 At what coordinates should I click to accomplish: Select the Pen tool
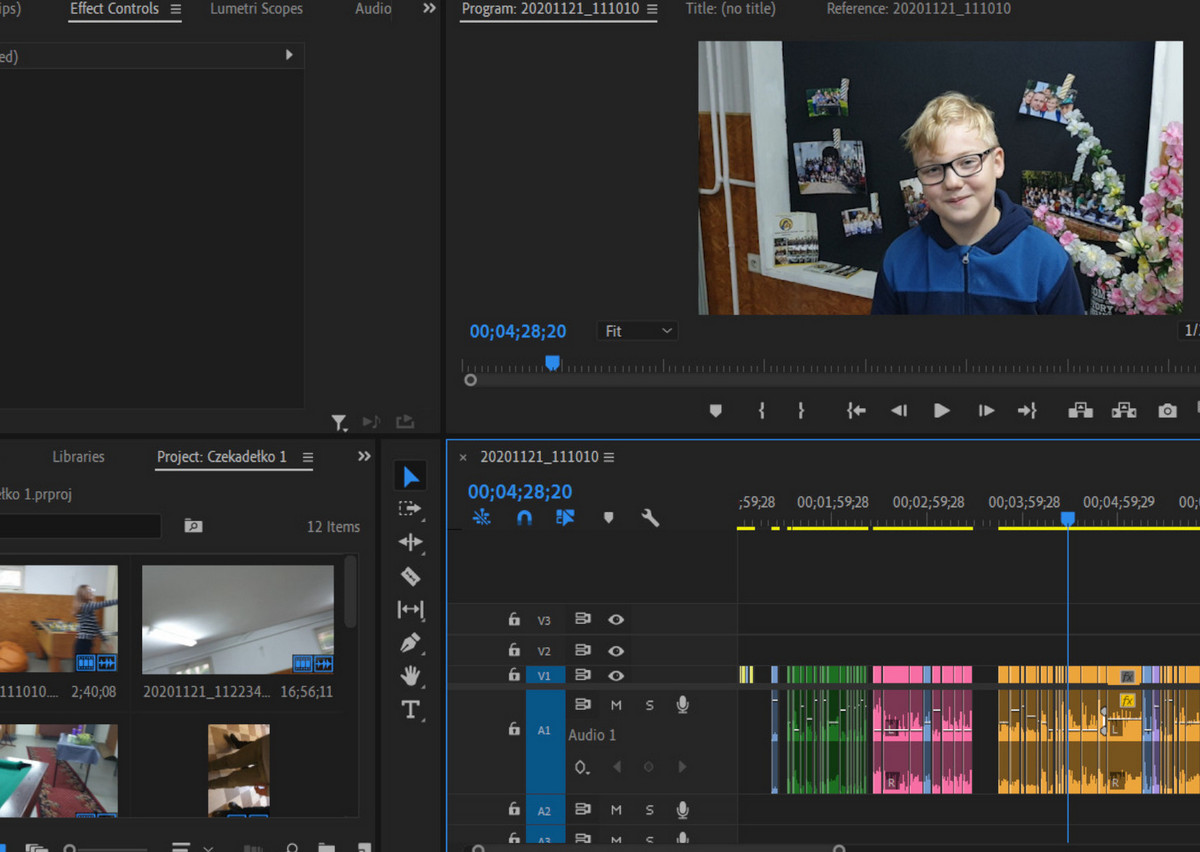[410, 643]
